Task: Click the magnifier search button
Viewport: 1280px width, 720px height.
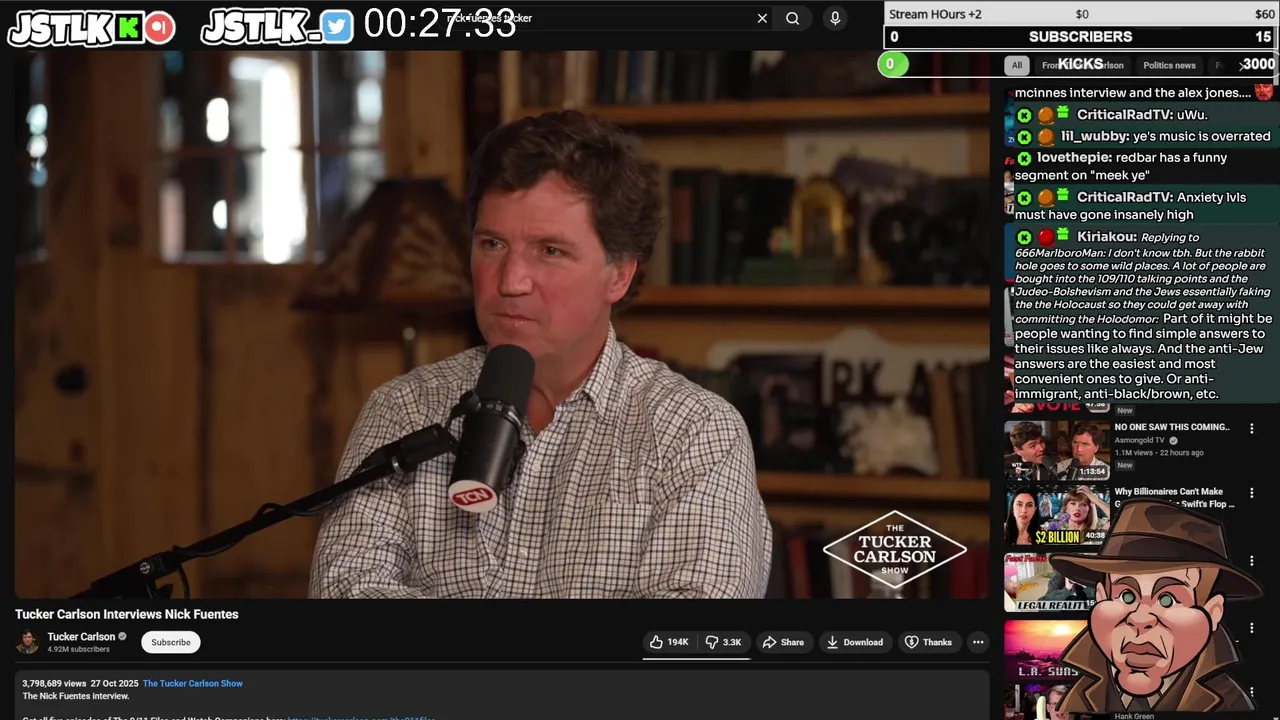Action: point(792,18)
